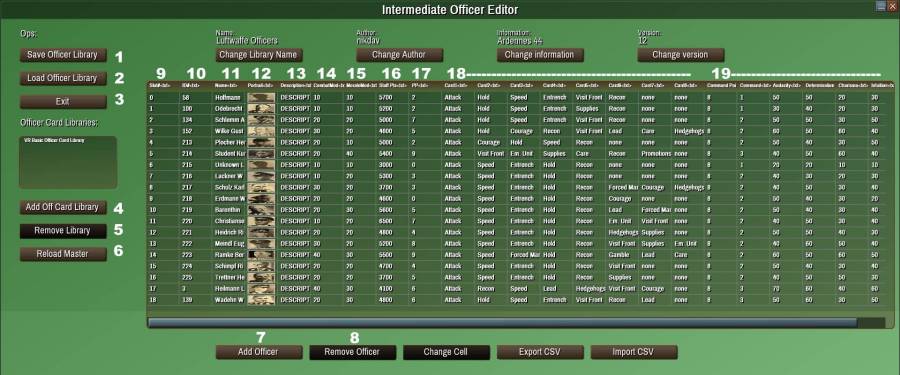Image resolution: width=900 pixels, height=375 pixels.
Task: Load an officer library
Action: point(63,79)
